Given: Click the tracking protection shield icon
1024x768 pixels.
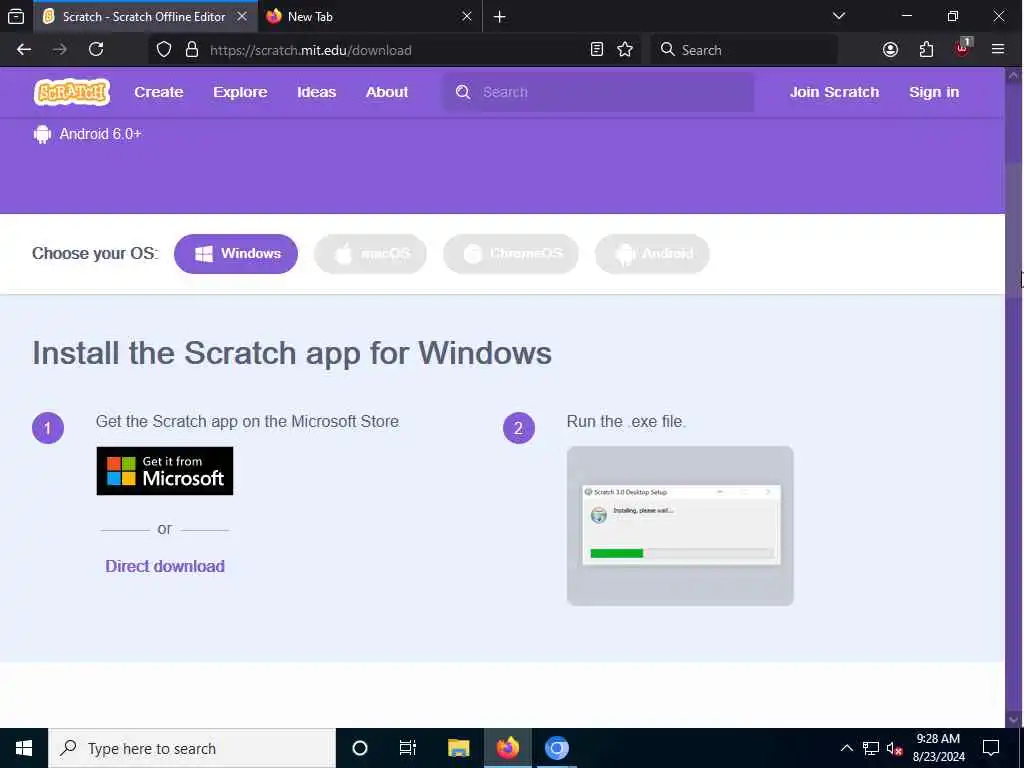Looking at the screenshot, I should click(164, 50).
